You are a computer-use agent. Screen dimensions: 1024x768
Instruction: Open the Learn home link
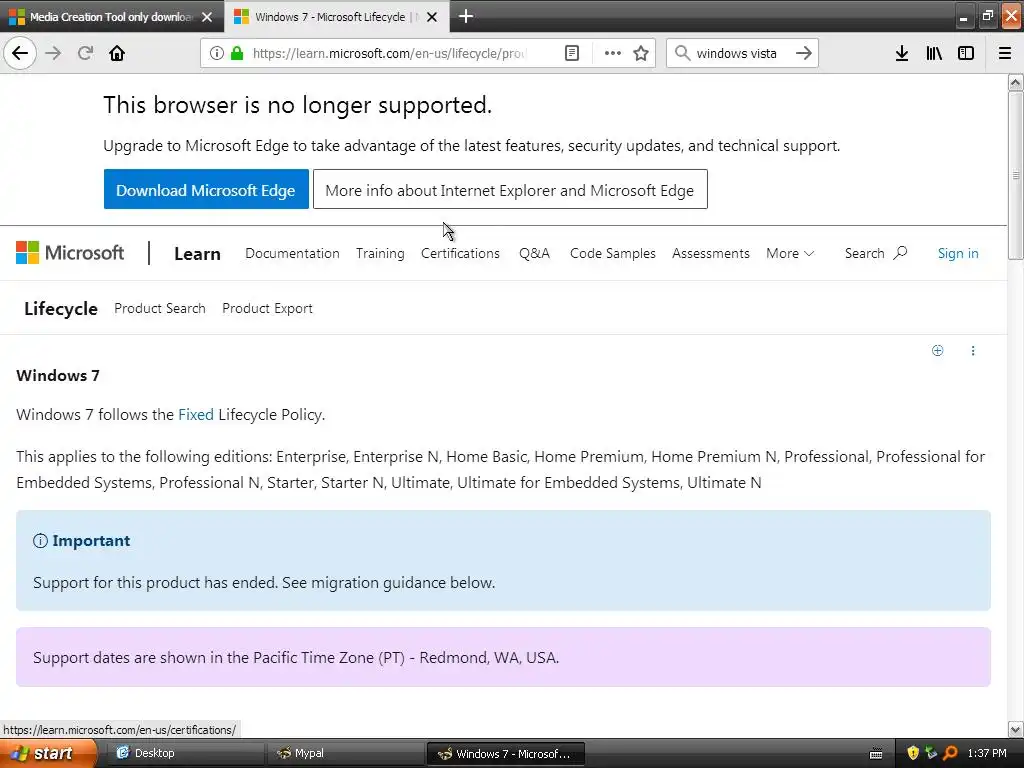click(197, 253)
